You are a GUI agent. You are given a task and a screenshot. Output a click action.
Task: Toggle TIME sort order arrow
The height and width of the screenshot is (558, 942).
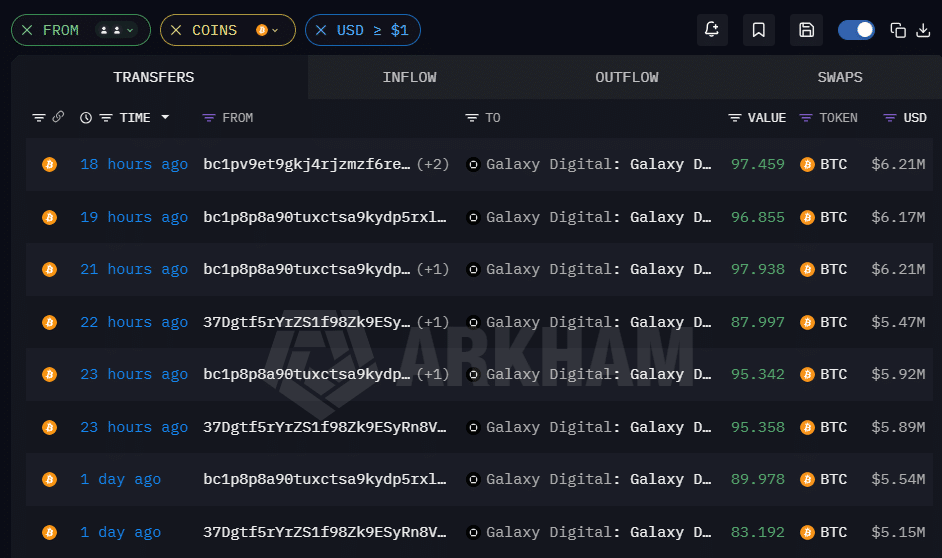(x=165, y=117)
